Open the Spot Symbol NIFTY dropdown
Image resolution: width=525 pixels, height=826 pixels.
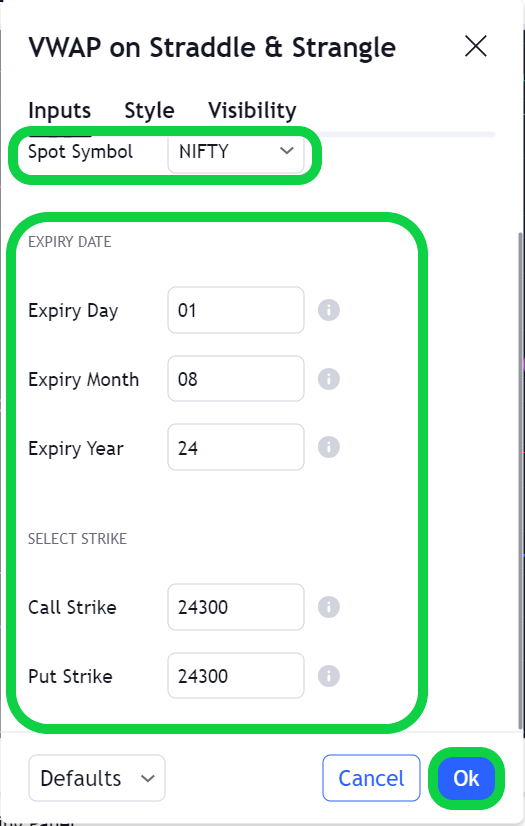click(x=236, y=152)
